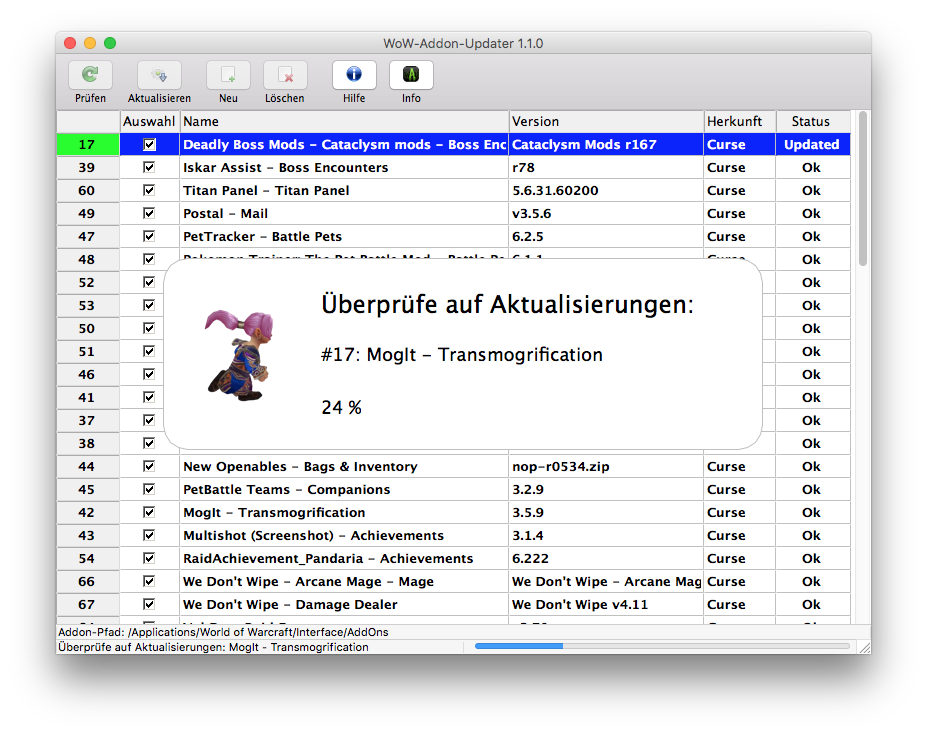Click Curse origin cell in Iskar Assist row
The width and height of the screenshot is (927, 734).
[x=740, y=167]
